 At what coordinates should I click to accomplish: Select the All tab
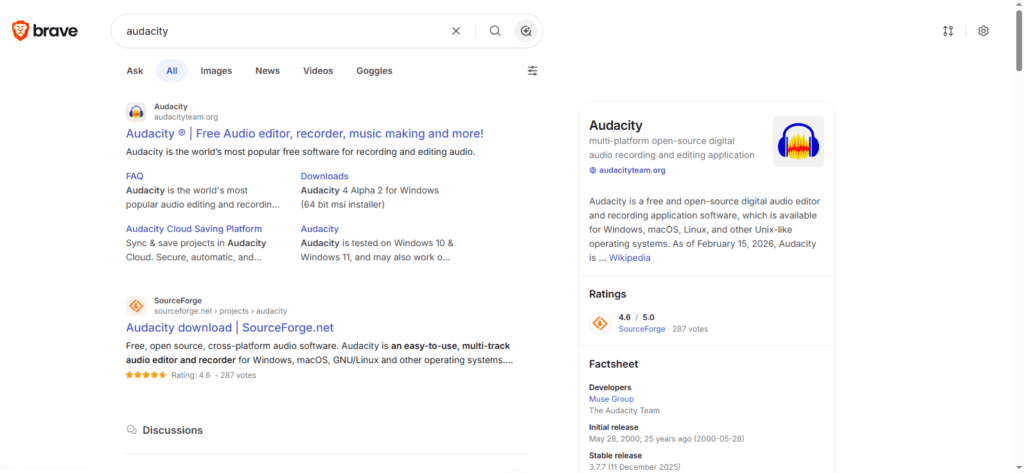[172, 71]
